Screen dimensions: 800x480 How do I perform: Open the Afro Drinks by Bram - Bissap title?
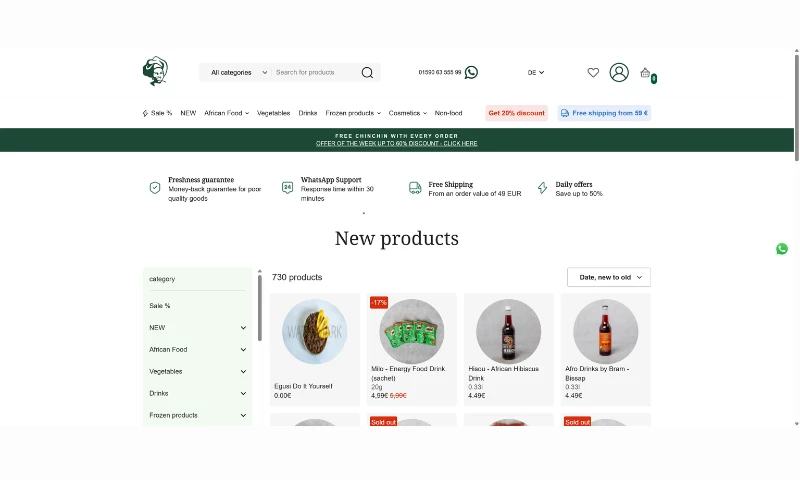(597, 373)
